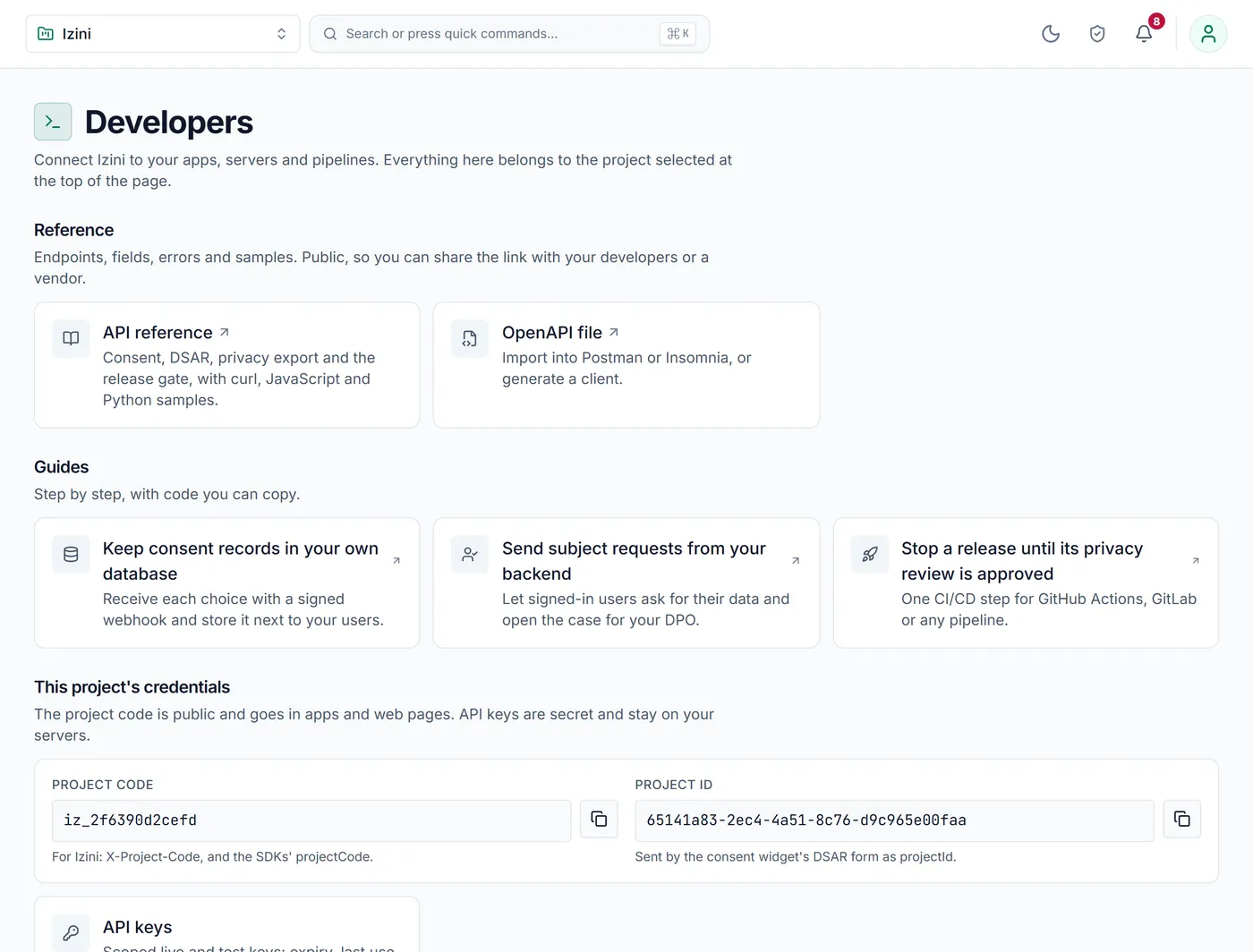Click the 'This project's credentials' heading
Image resolution: width=1253 pixels, height=952 pixels.
click(132, 687)
